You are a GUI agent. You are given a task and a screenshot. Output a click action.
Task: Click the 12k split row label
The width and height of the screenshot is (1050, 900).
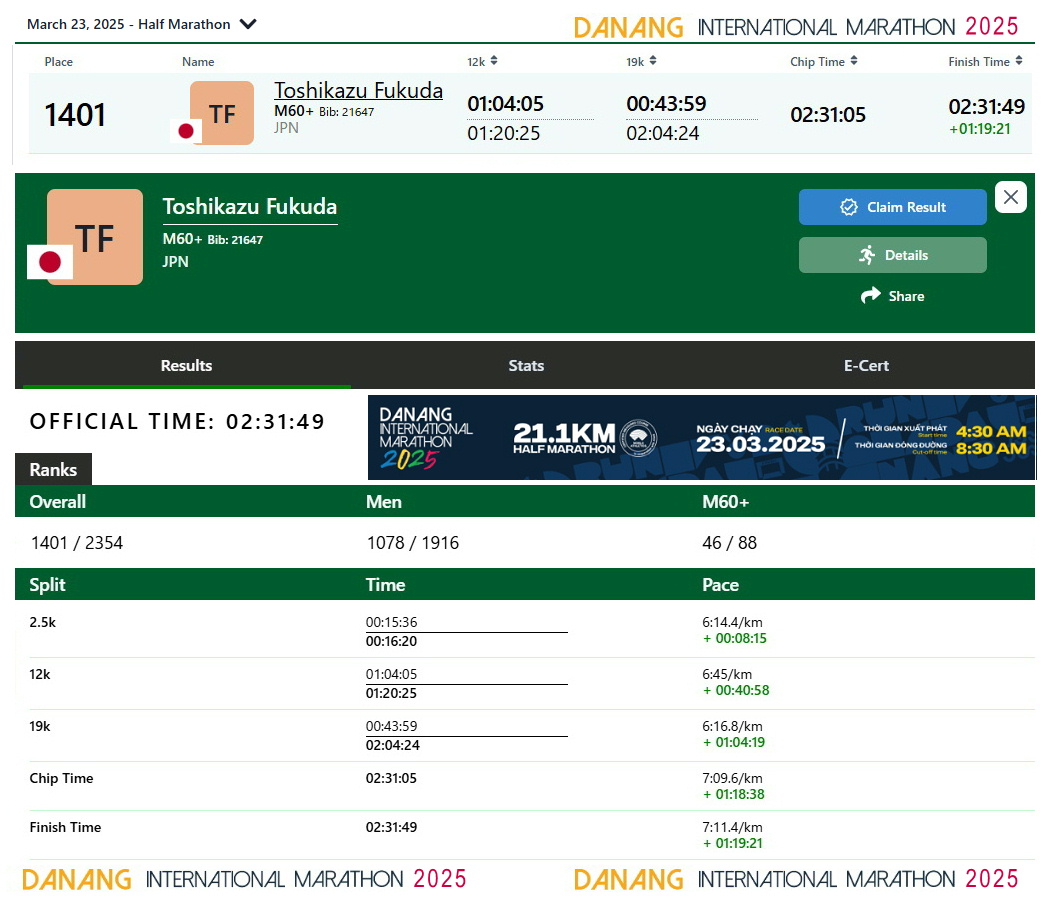click(40, 674)
